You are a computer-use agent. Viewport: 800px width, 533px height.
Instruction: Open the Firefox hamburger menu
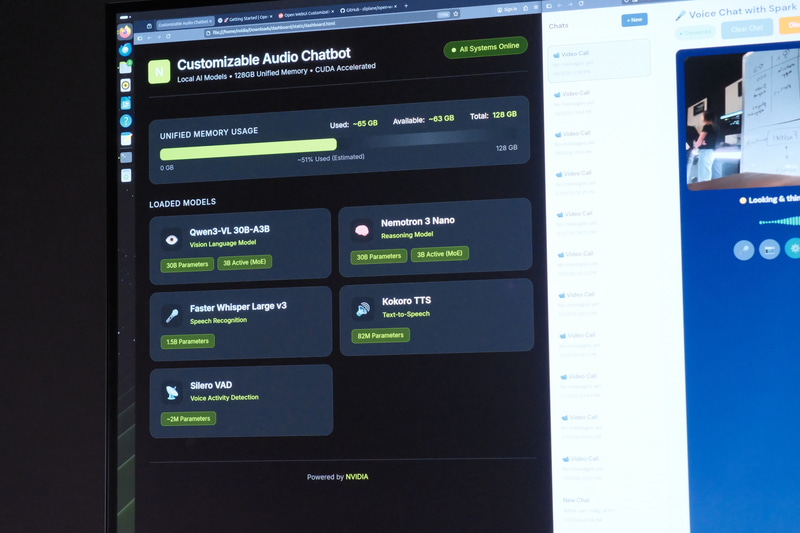click(536, 7)
